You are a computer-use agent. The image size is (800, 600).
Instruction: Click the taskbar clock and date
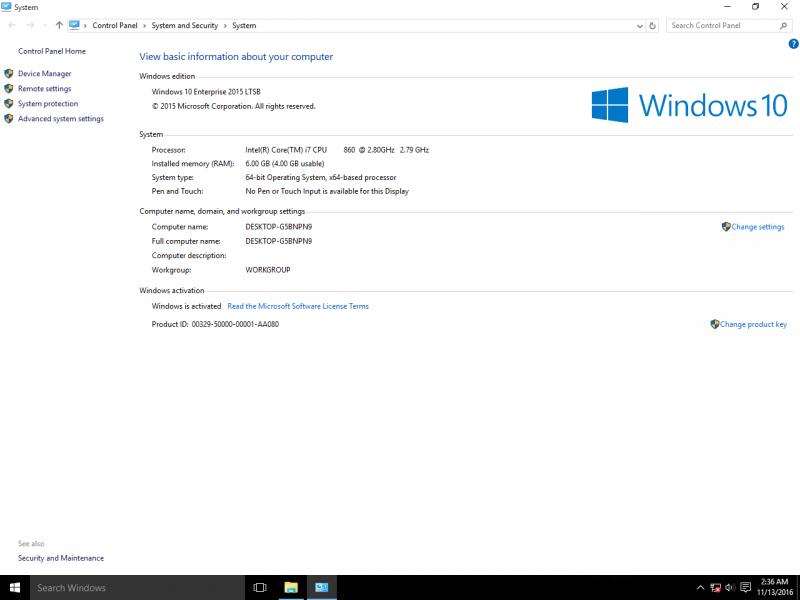[774, 587]
